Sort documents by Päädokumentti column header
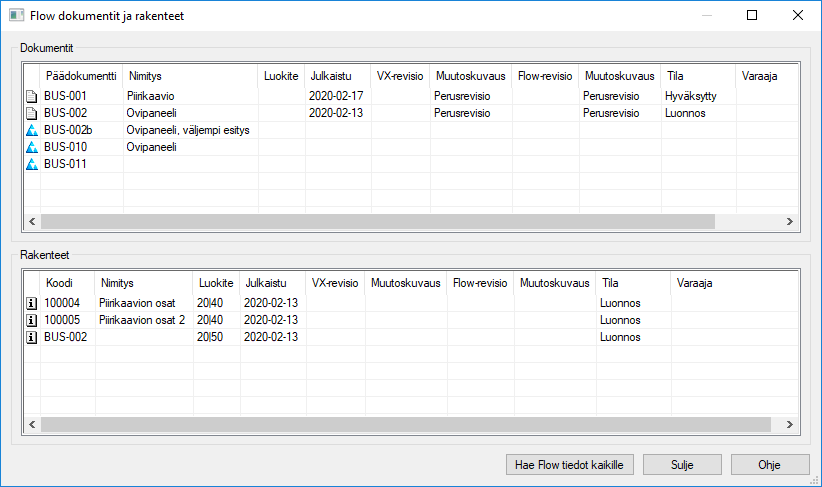The width and height of the screenshot is (822, 487). click(x=81, y=75)
